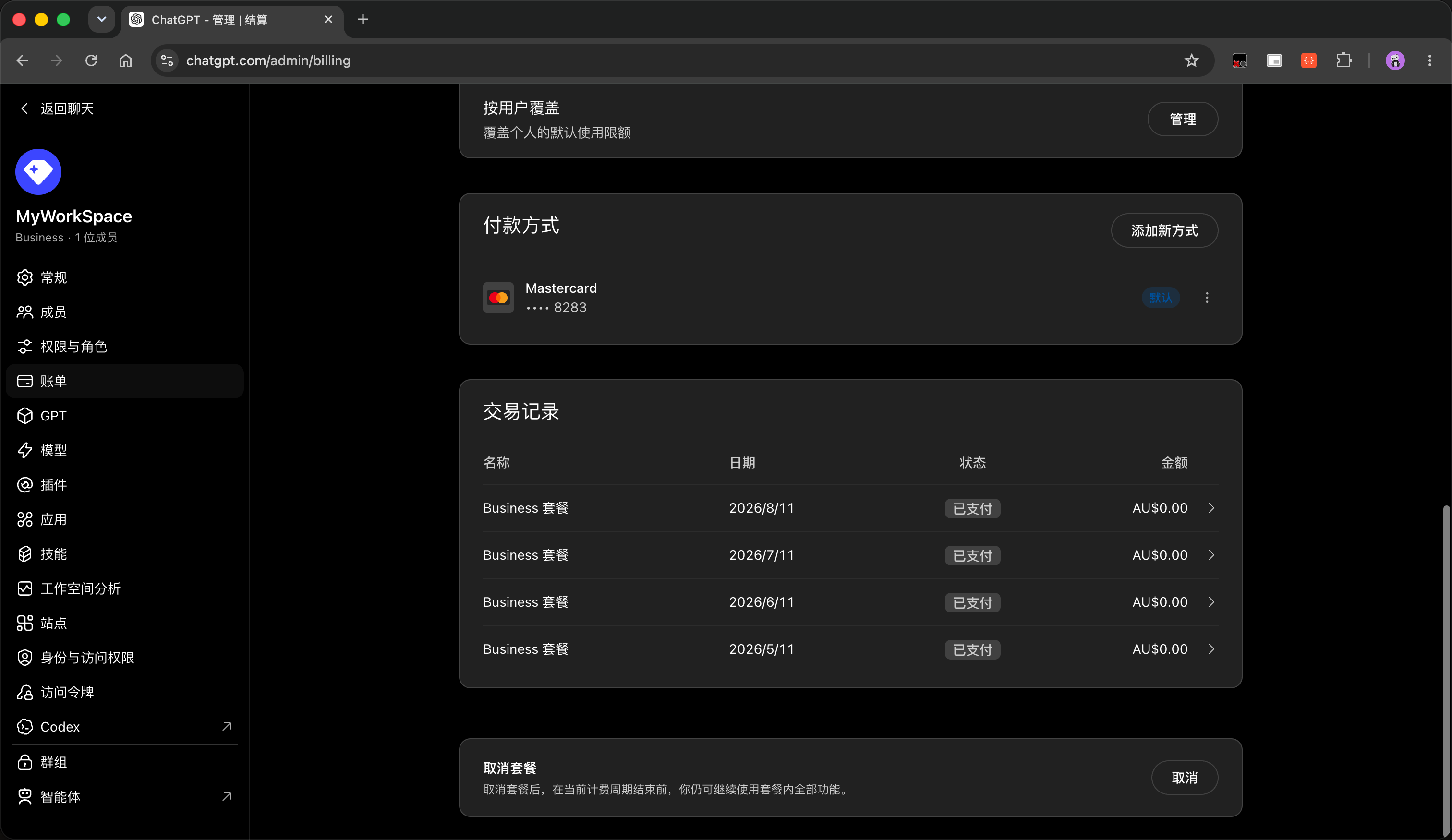Expand the 2026/8/11 transaction chevron

[1211, 508]
